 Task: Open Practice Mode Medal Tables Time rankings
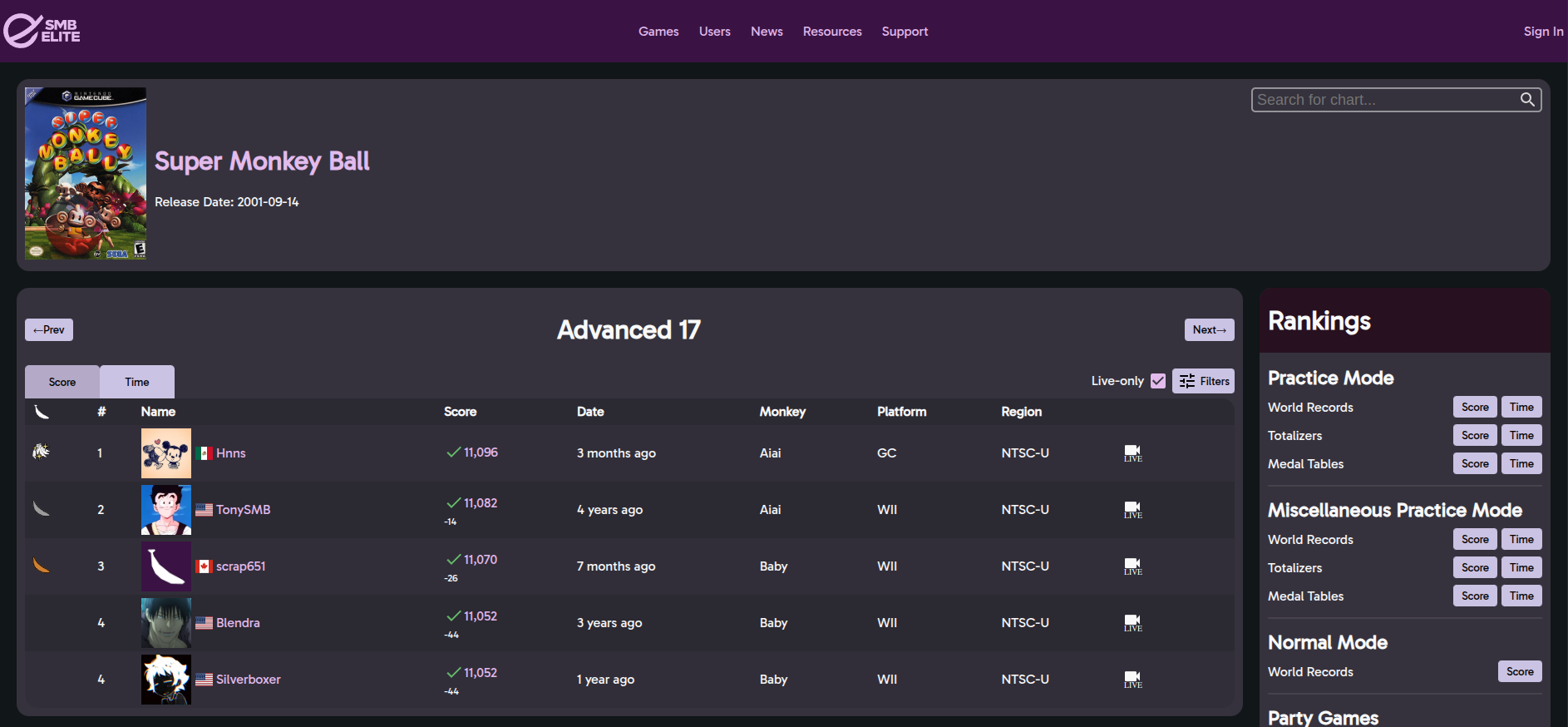pos(1521,463)
